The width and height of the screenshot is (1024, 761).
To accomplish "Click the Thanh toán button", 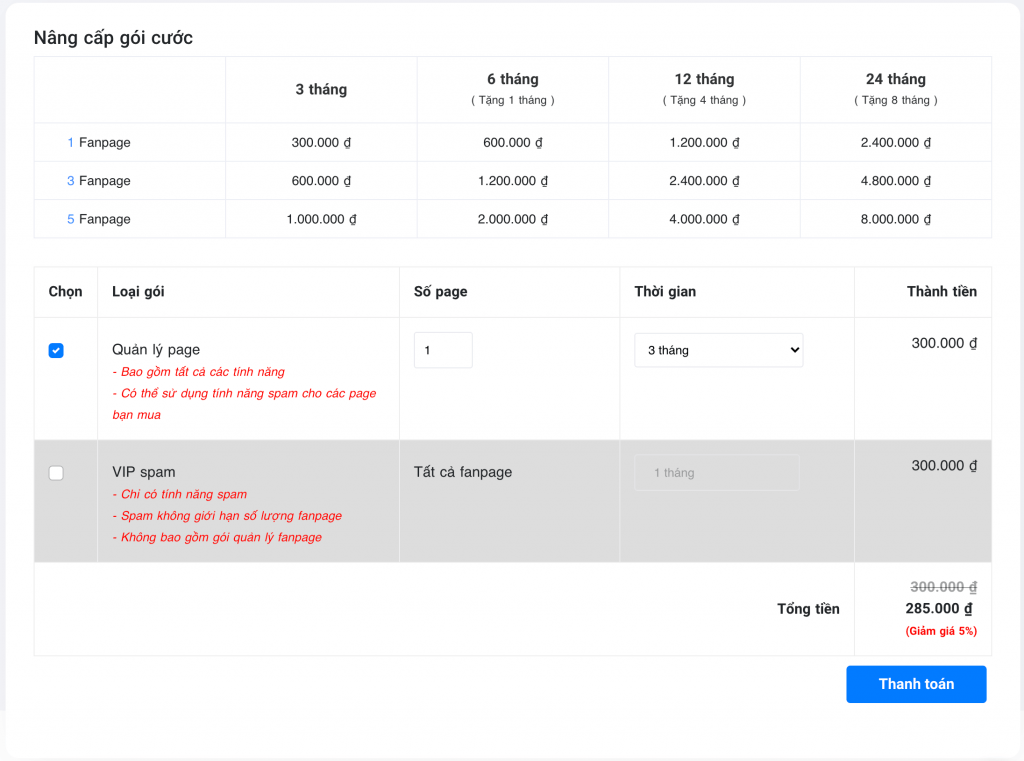I will point(916,684).
